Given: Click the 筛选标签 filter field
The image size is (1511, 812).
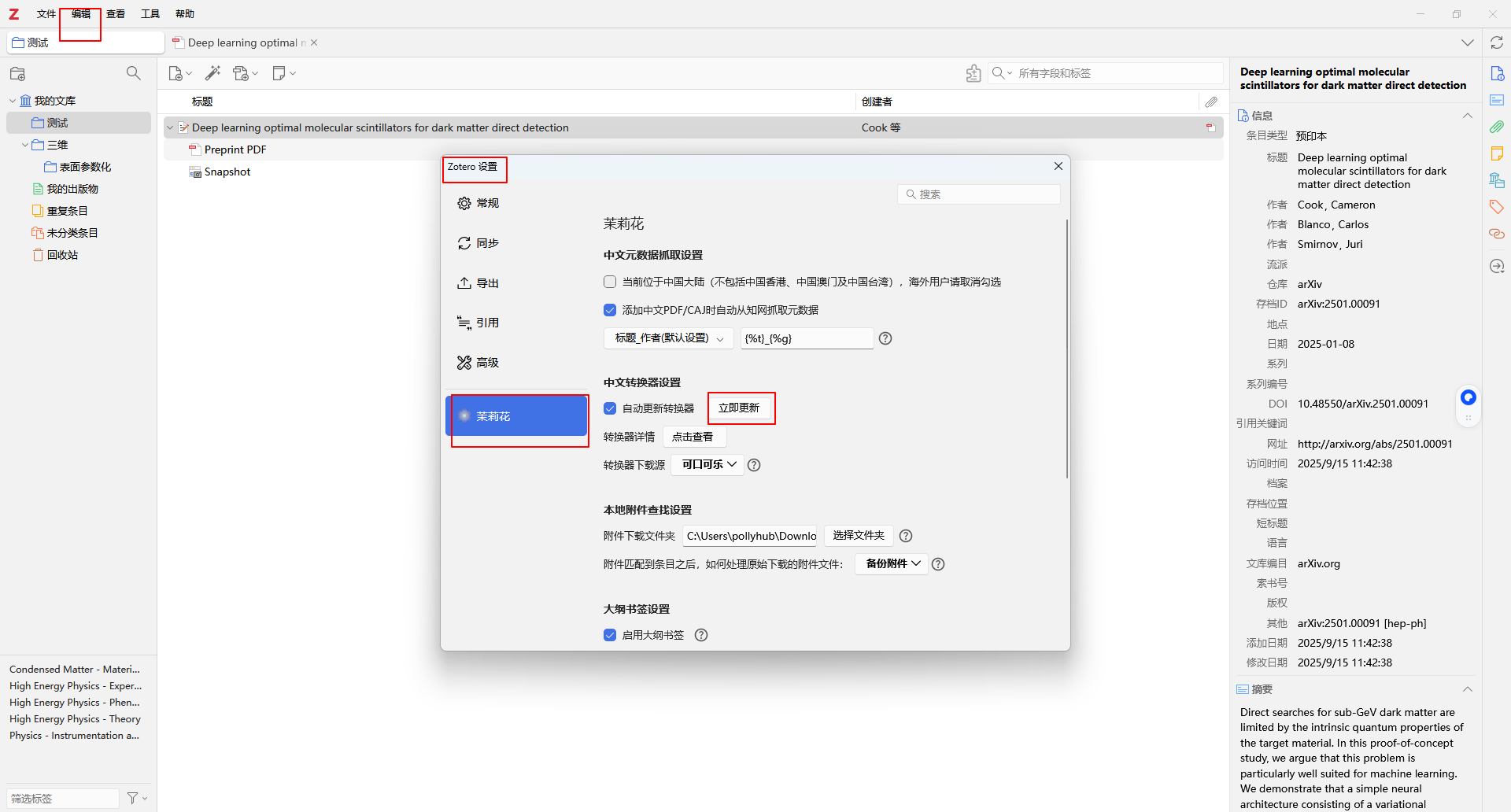Looking at the screenshot, I should [63, 798].
